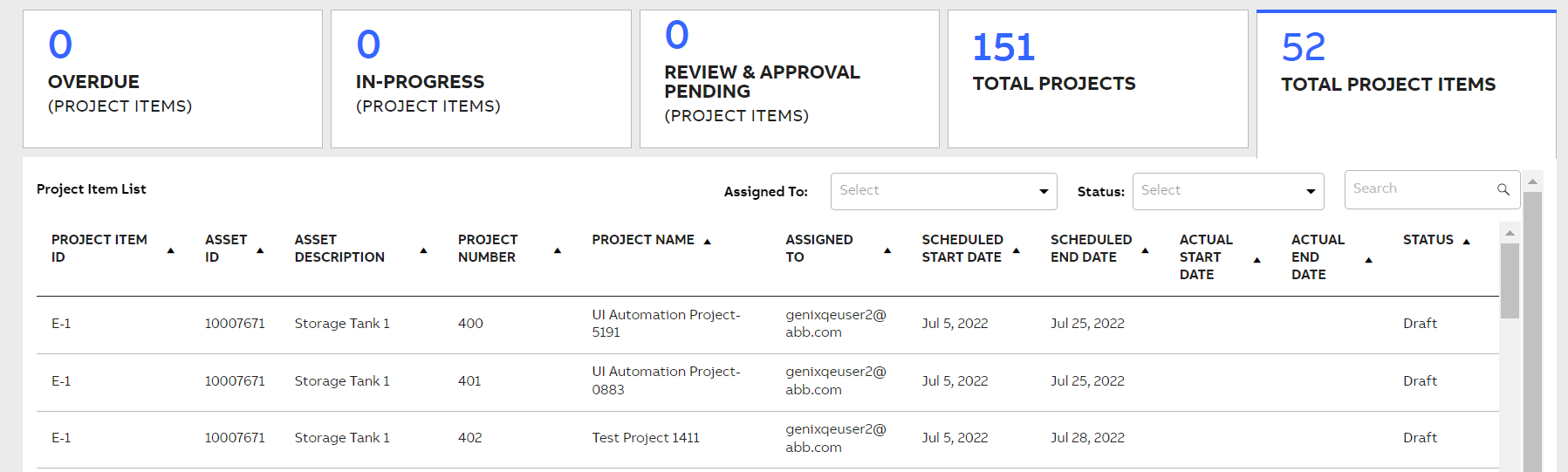Viewport: 1568px width, 472px height.
Task: Open the Assigned To dropdown
Action: [x=943, y=191]
